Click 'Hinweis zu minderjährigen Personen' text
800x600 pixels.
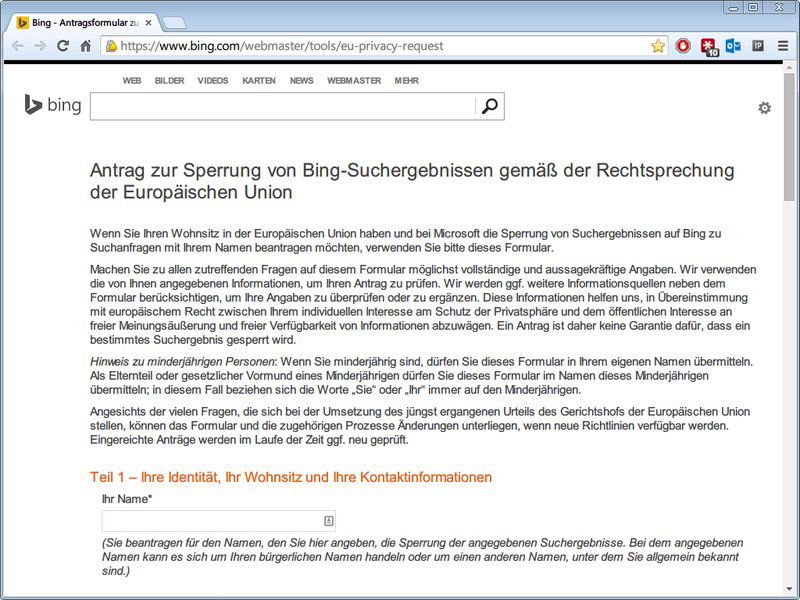click(x=182, y=362)
